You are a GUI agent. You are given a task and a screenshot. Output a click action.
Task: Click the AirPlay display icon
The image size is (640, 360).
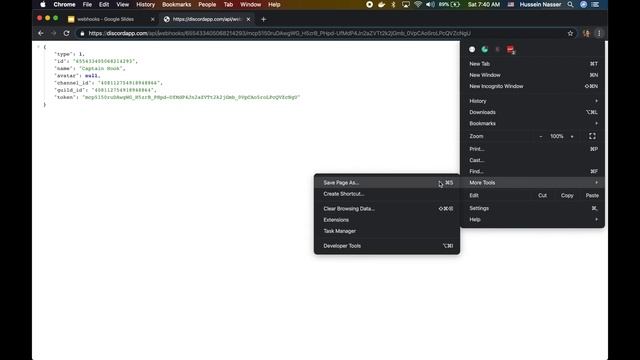406,4
